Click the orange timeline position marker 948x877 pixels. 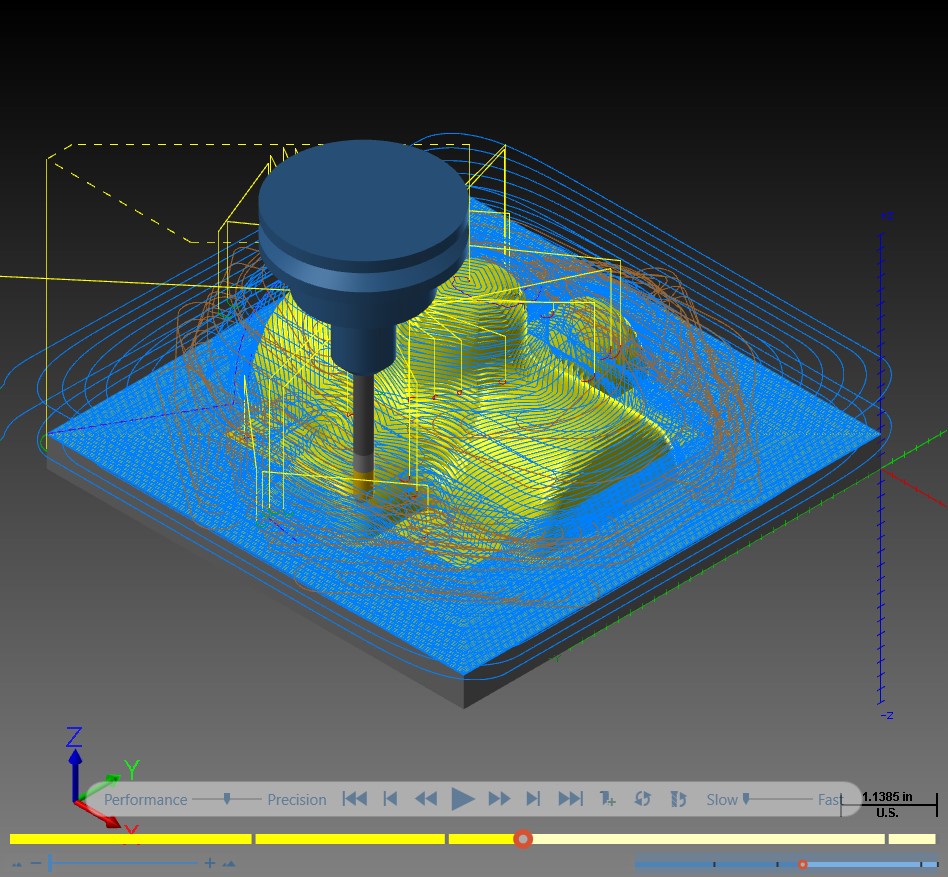coord(523,839)
